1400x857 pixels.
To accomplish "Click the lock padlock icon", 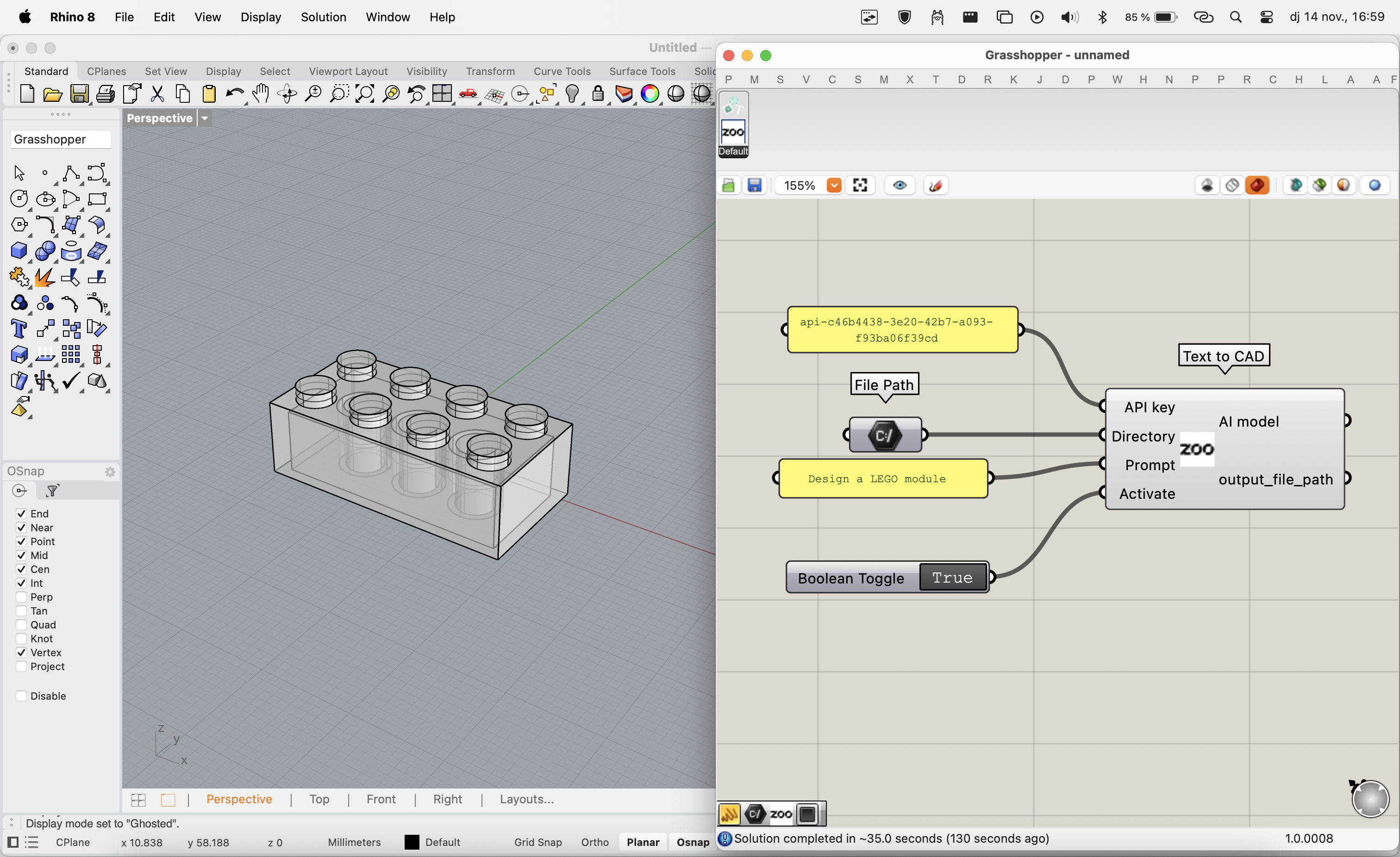I will 598,93.
